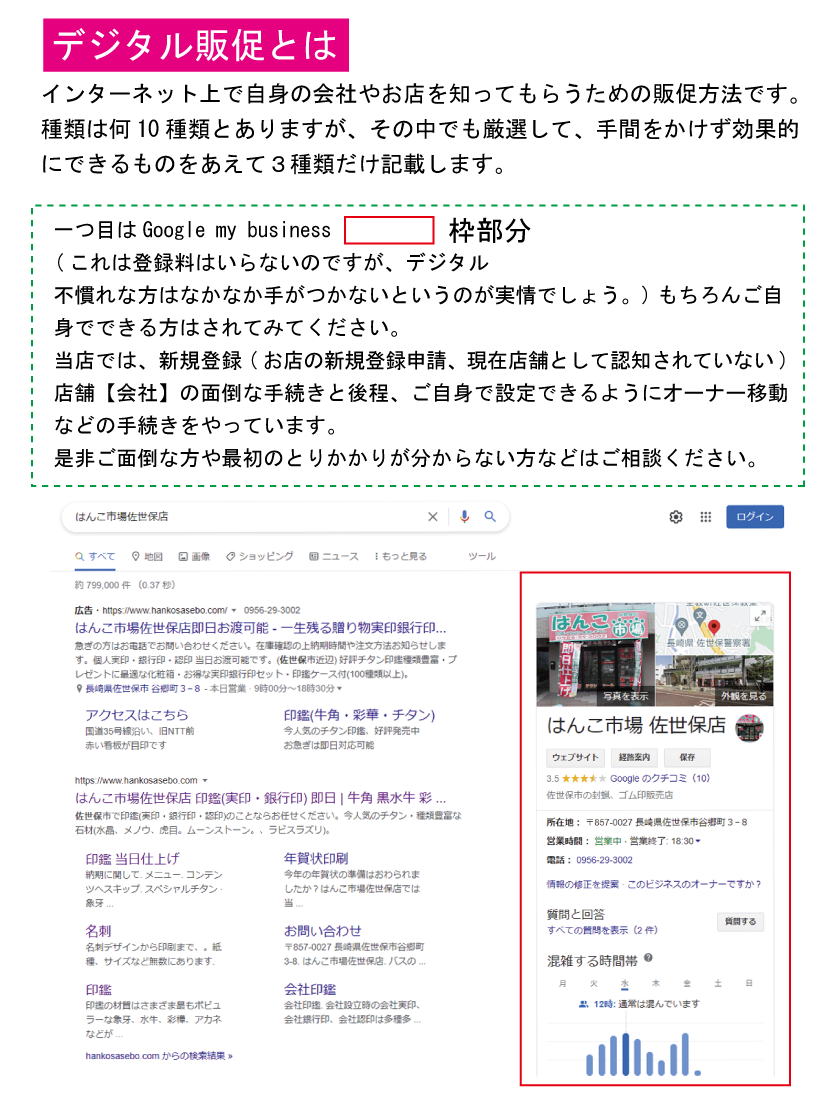838x1111 pixels.
Task: Click the blue magnifier search icon
Action: (x=489, y=517)
